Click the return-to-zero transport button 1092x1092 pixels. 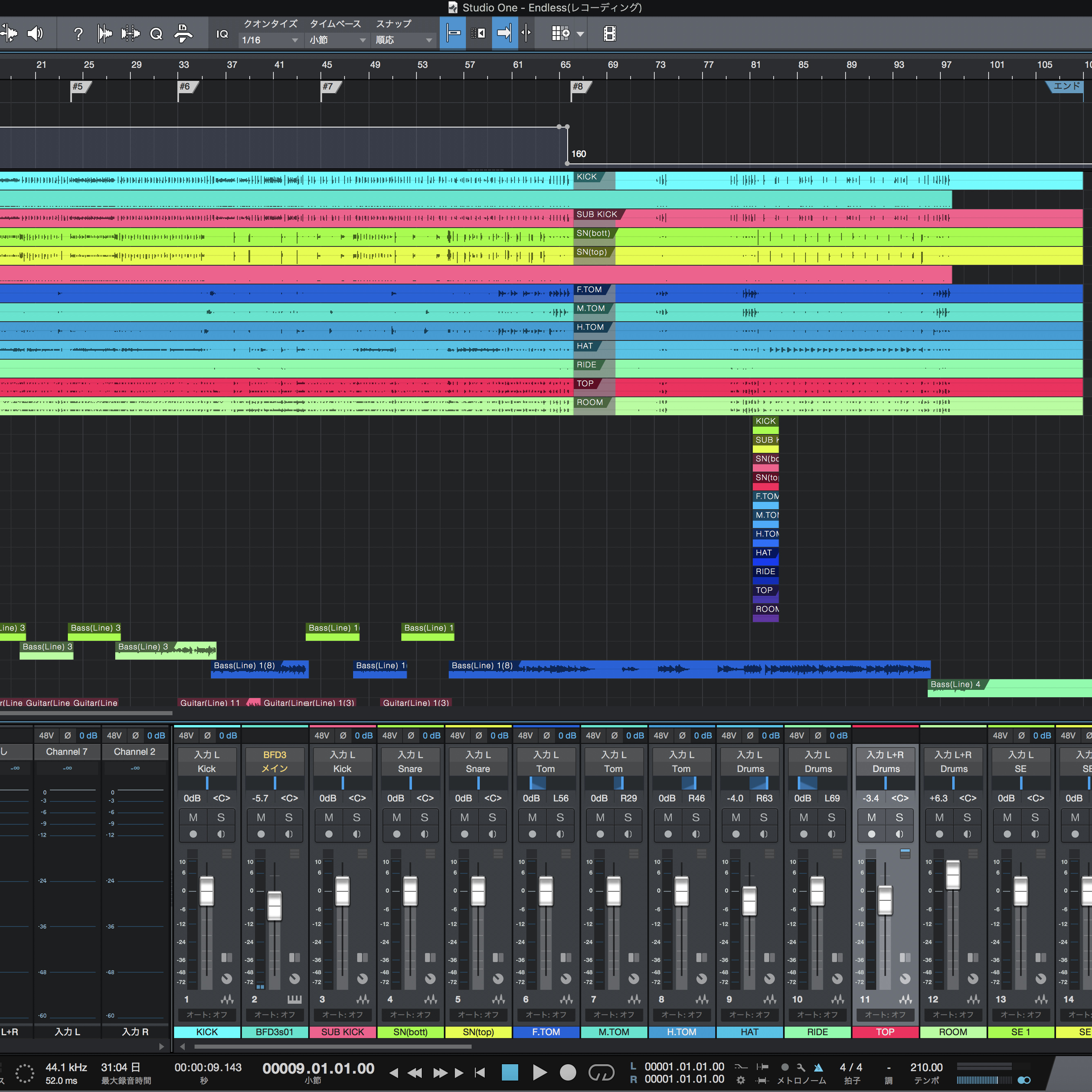pyautogui.click(x=480, y=1072)
